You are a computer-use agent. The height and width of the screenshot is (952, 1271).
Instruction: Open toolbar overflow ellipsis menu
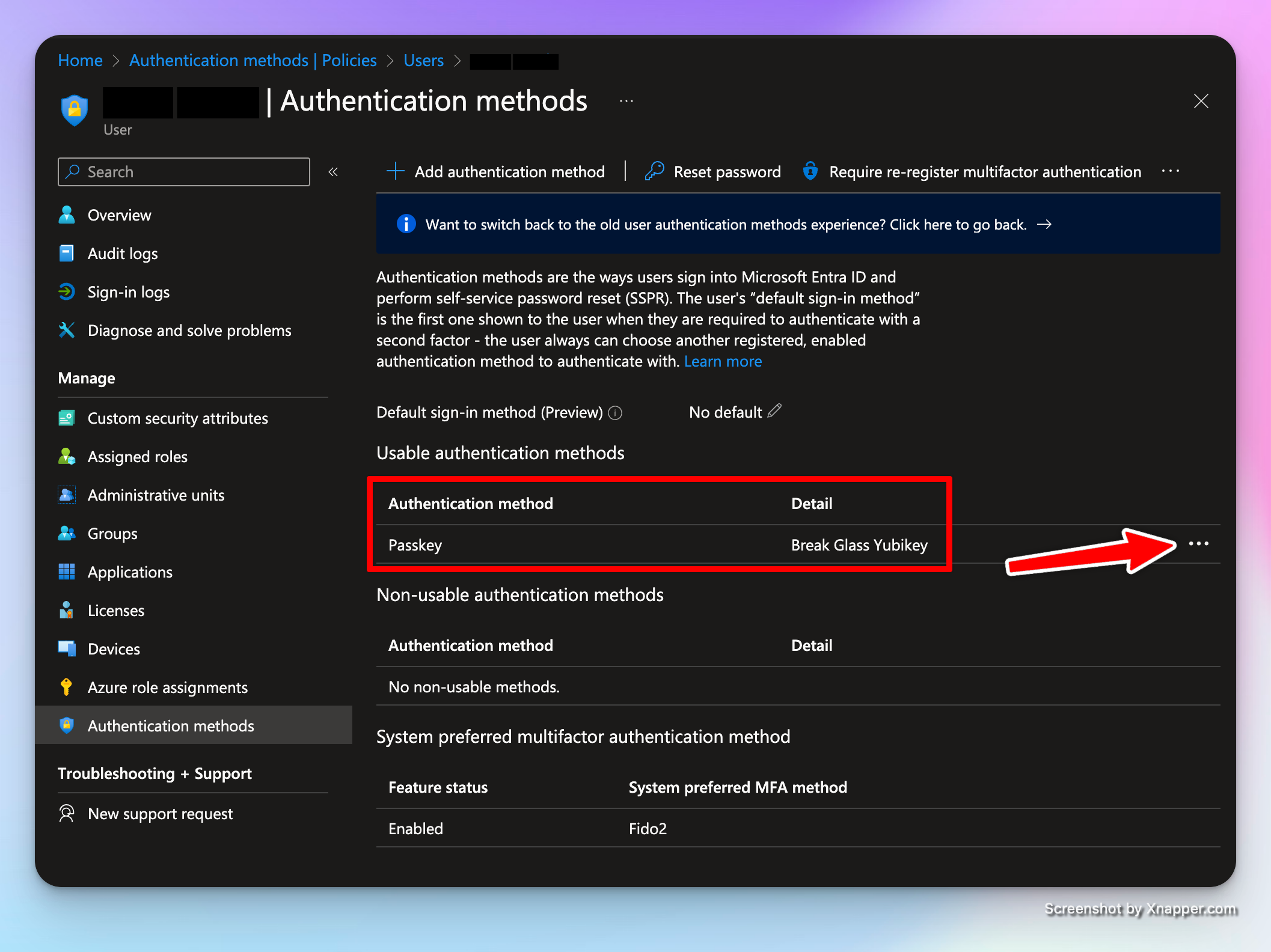click(x=1171, y=171)
